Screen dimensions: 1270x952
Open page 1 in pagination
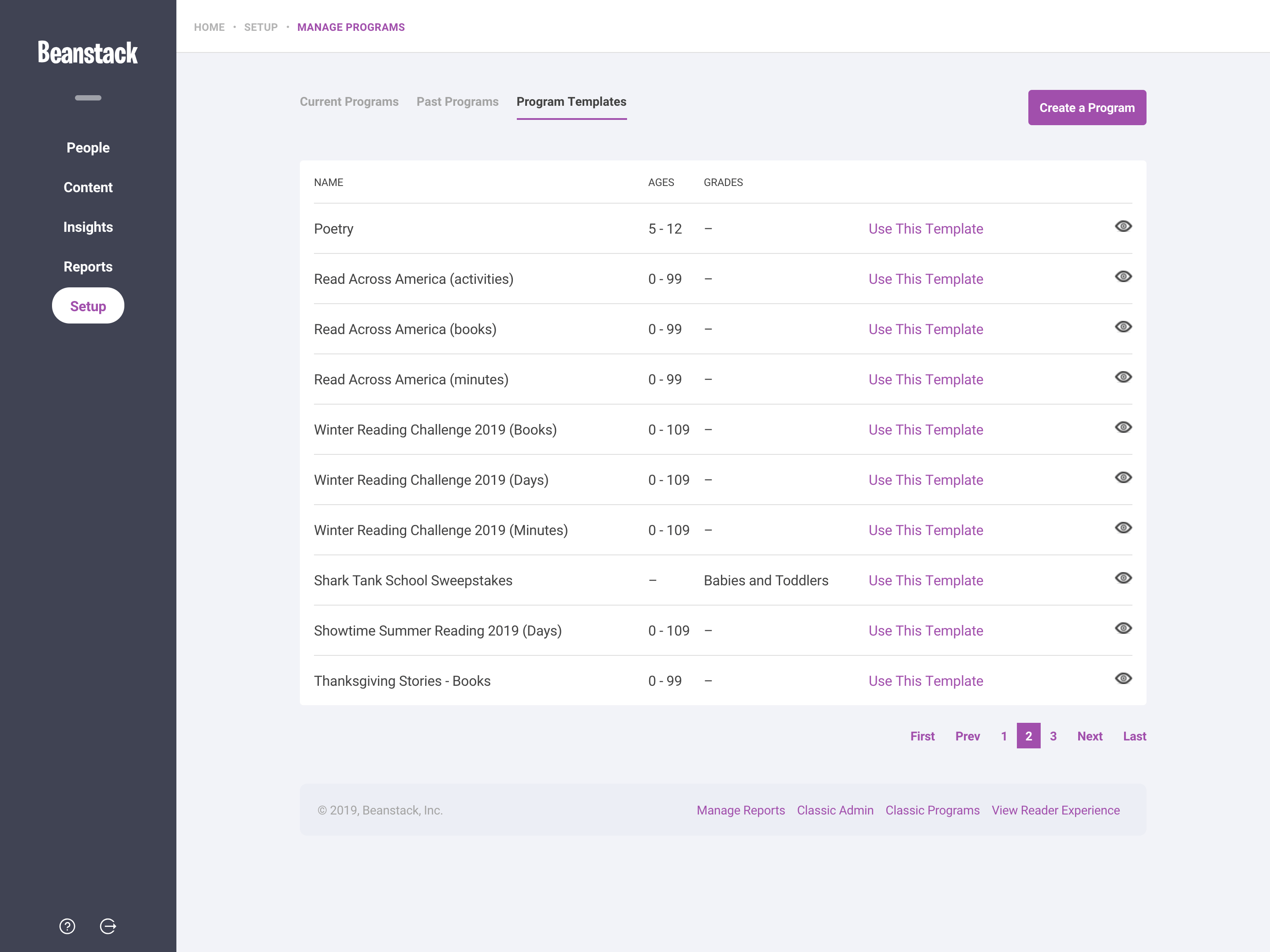[1004, 736]
